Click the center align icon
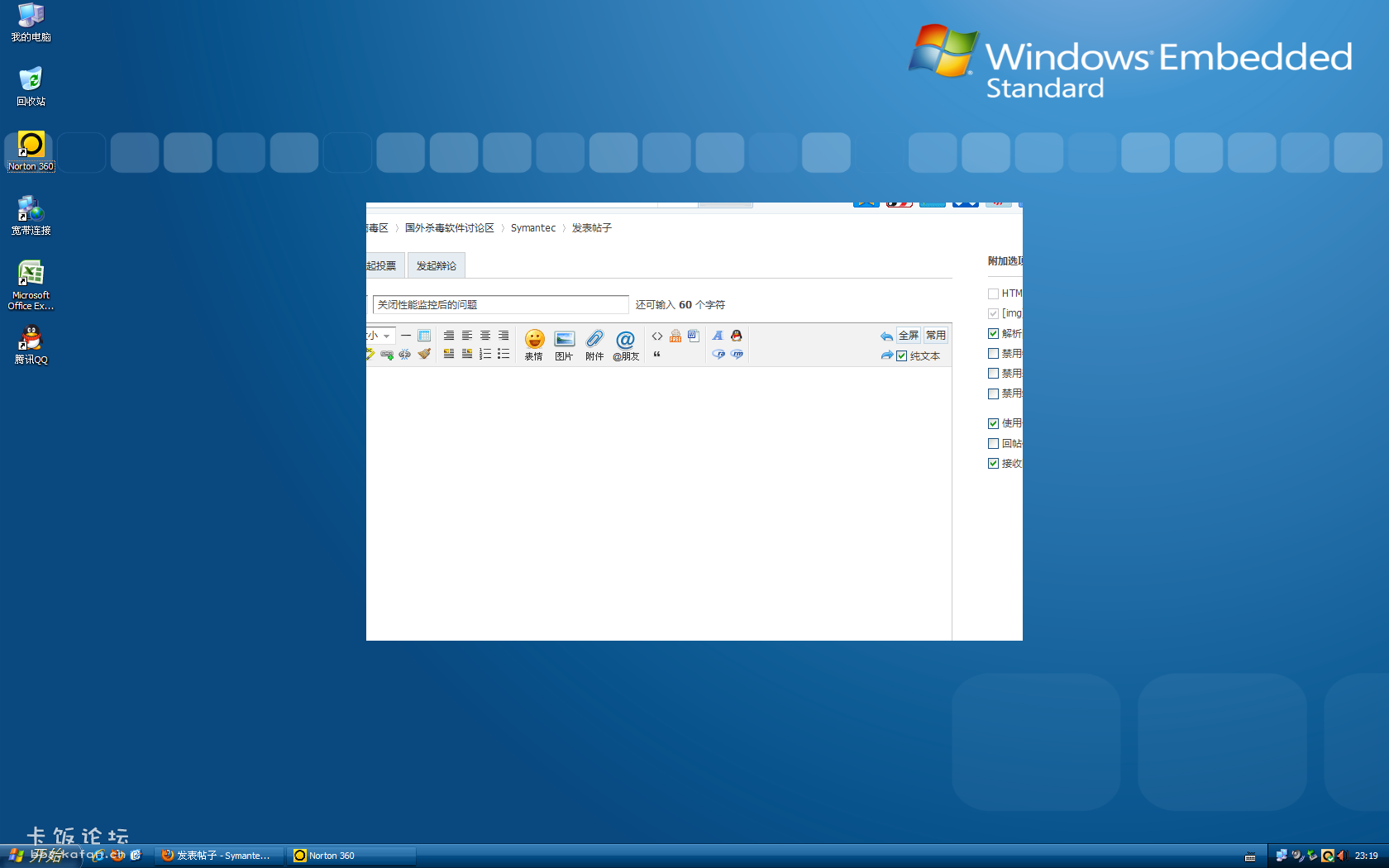The image size is (1389, 868). pos(485,336)
